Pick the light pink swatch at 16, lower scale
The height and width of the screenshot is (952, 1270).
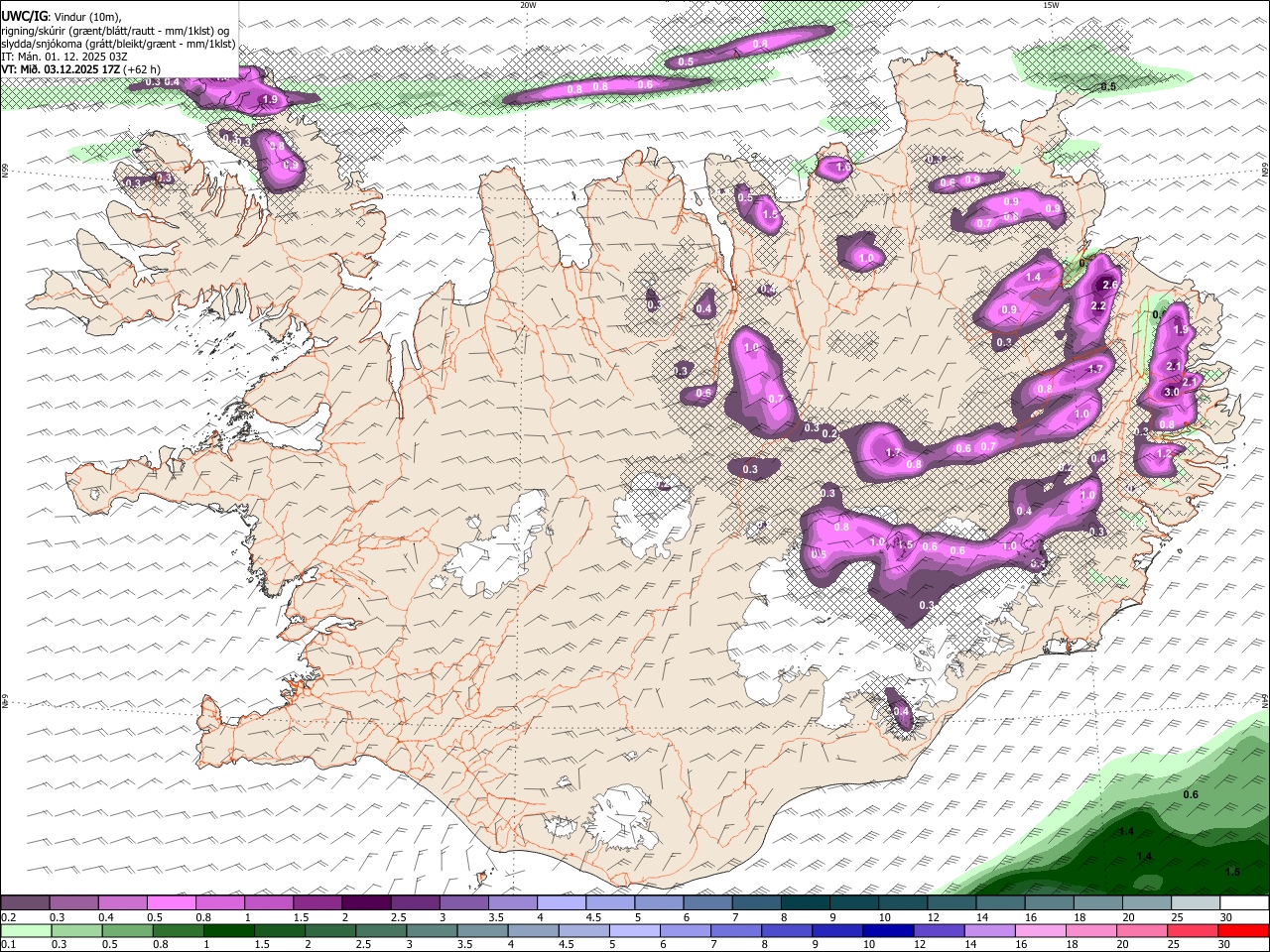point(1040,931)
